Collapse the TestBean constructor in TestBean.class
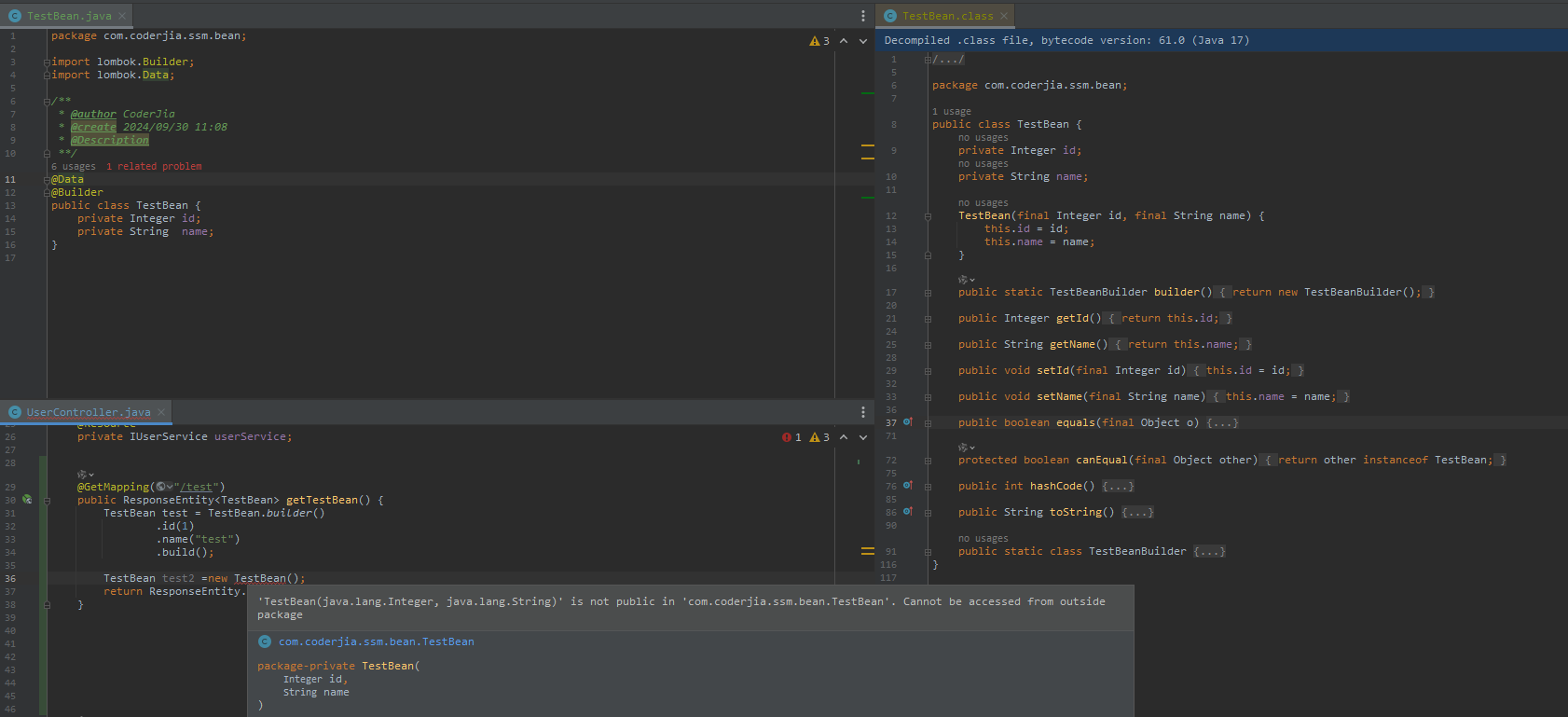 click(928, 216)
